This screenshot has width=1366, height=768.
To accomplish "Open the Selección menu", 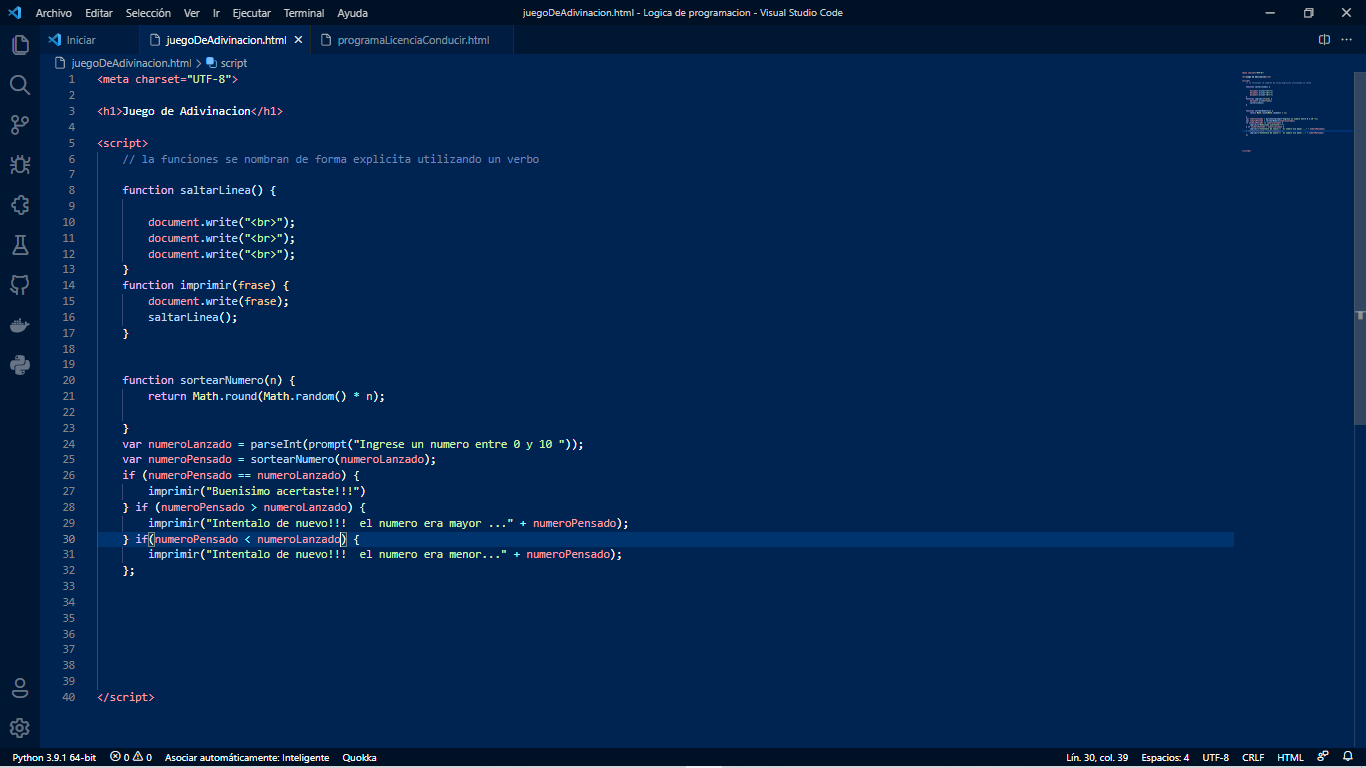I will tap(148, 13).
